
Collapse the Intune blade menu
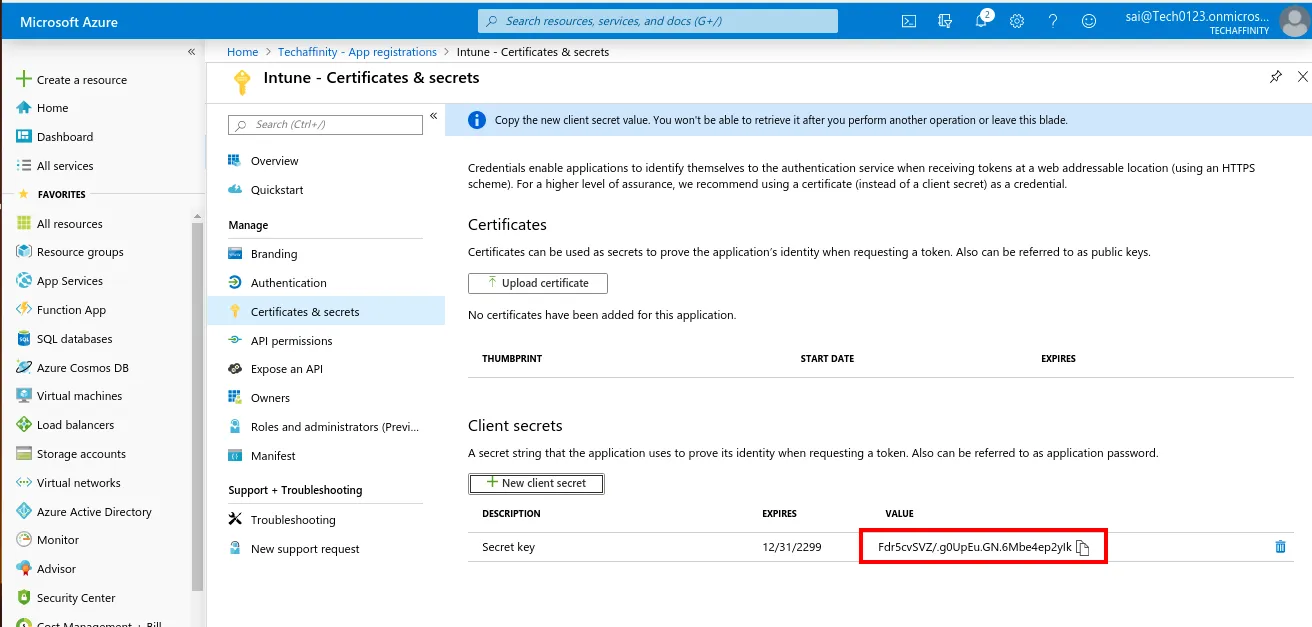pyautogui.click(x=434, y=116)
